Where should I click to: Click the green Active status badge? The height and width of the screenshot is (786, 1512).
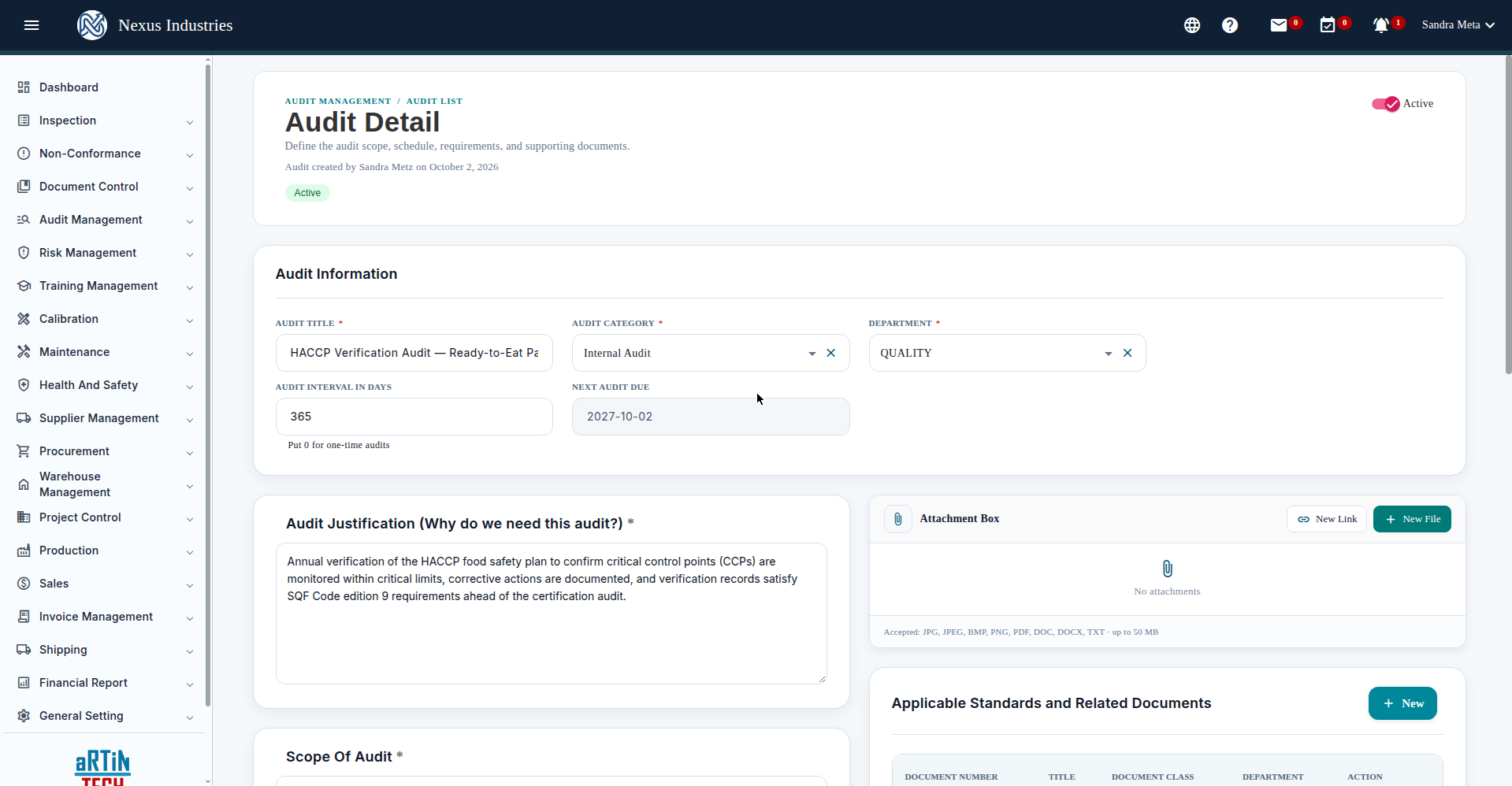click(x=307, y=193)
